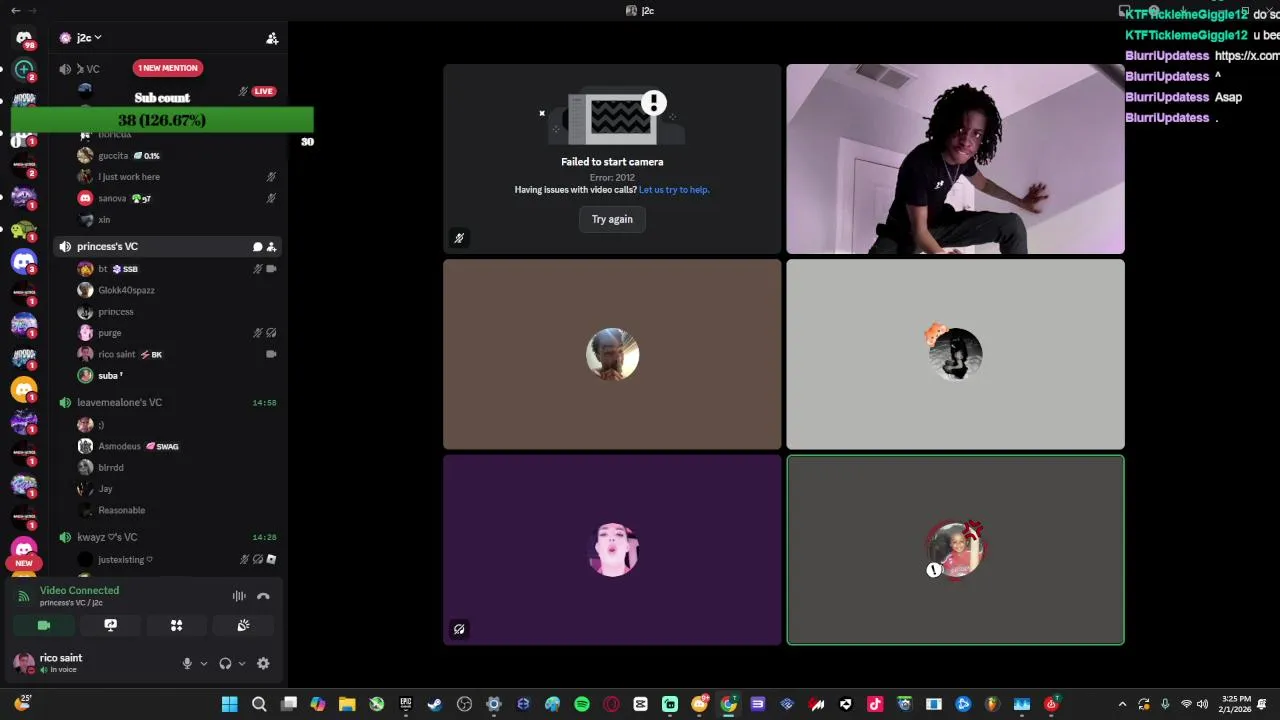Click the invite people icon beside j2c
This screenshot has height=720, width=1280.
272,38
